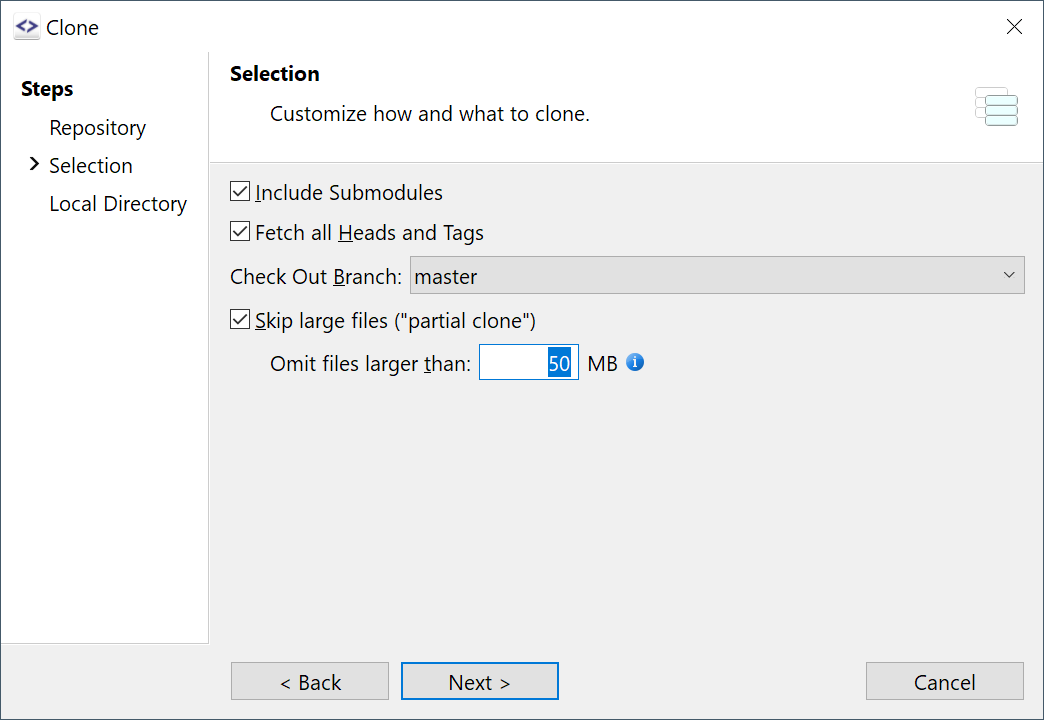1044x720 pixels.
Task: Click the Clone app icon in title bar
Action: (x=27, y=27)
